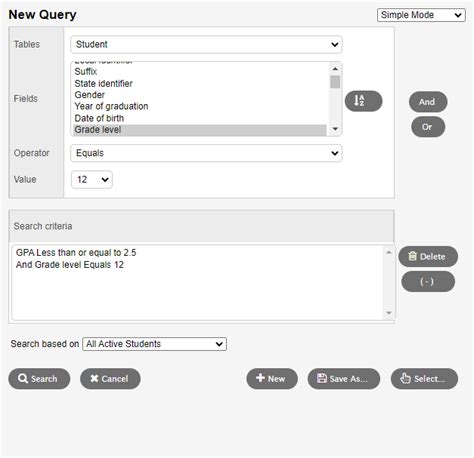Click the parentheses ( - ) button
Viewport: 474px width, 458px height.
(428, 282)
